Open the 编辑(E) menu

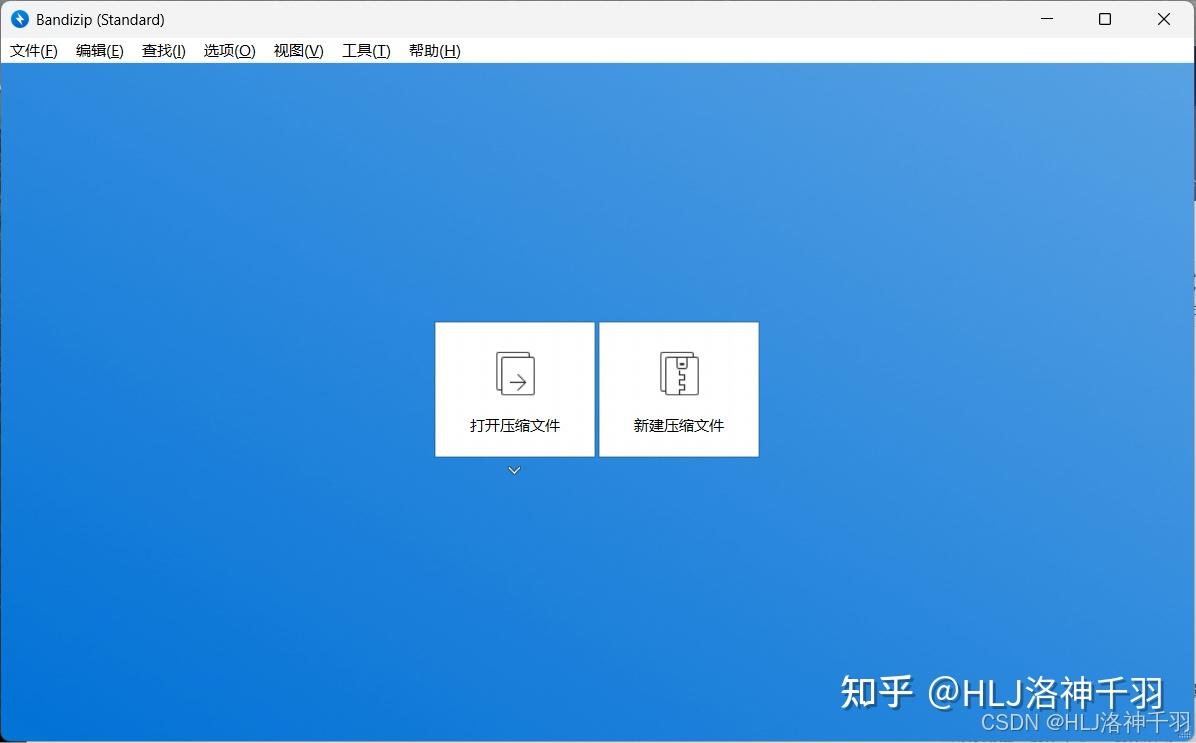[99, 51]
